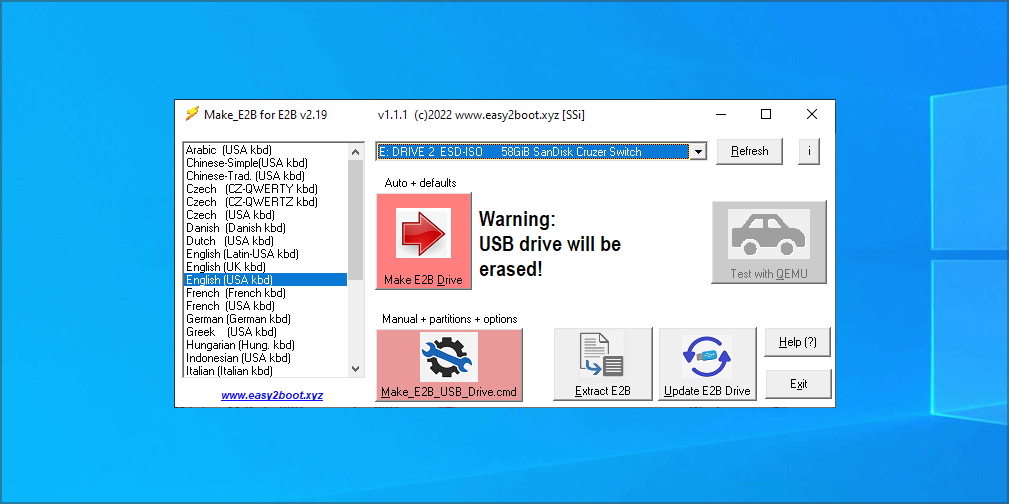Select Arabic (USA kbd) language

[265, 150]
